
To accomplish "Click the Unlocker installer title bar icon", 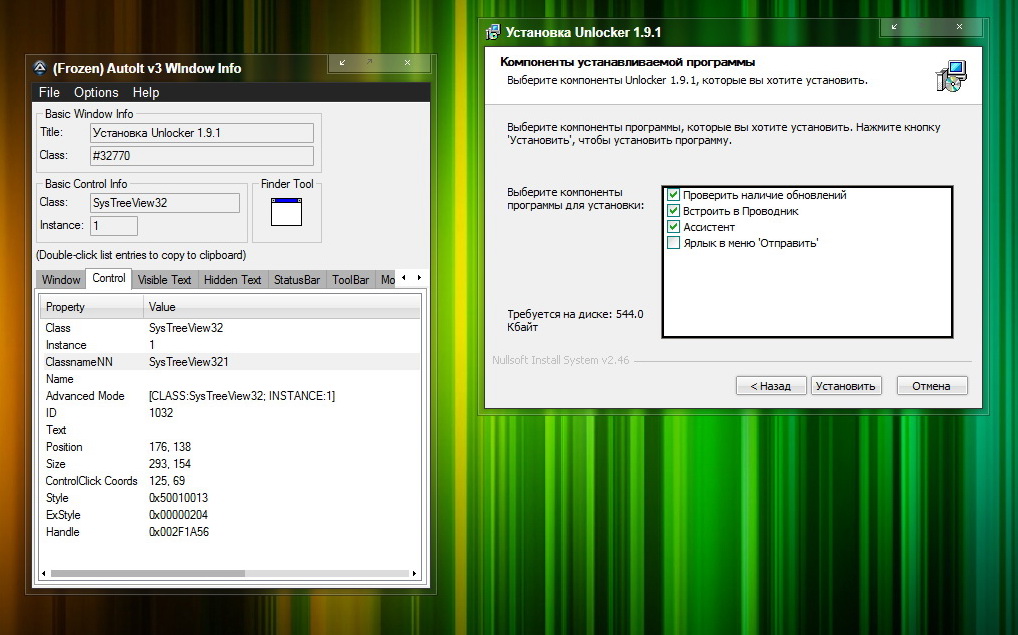I will [x=493, y=32].
